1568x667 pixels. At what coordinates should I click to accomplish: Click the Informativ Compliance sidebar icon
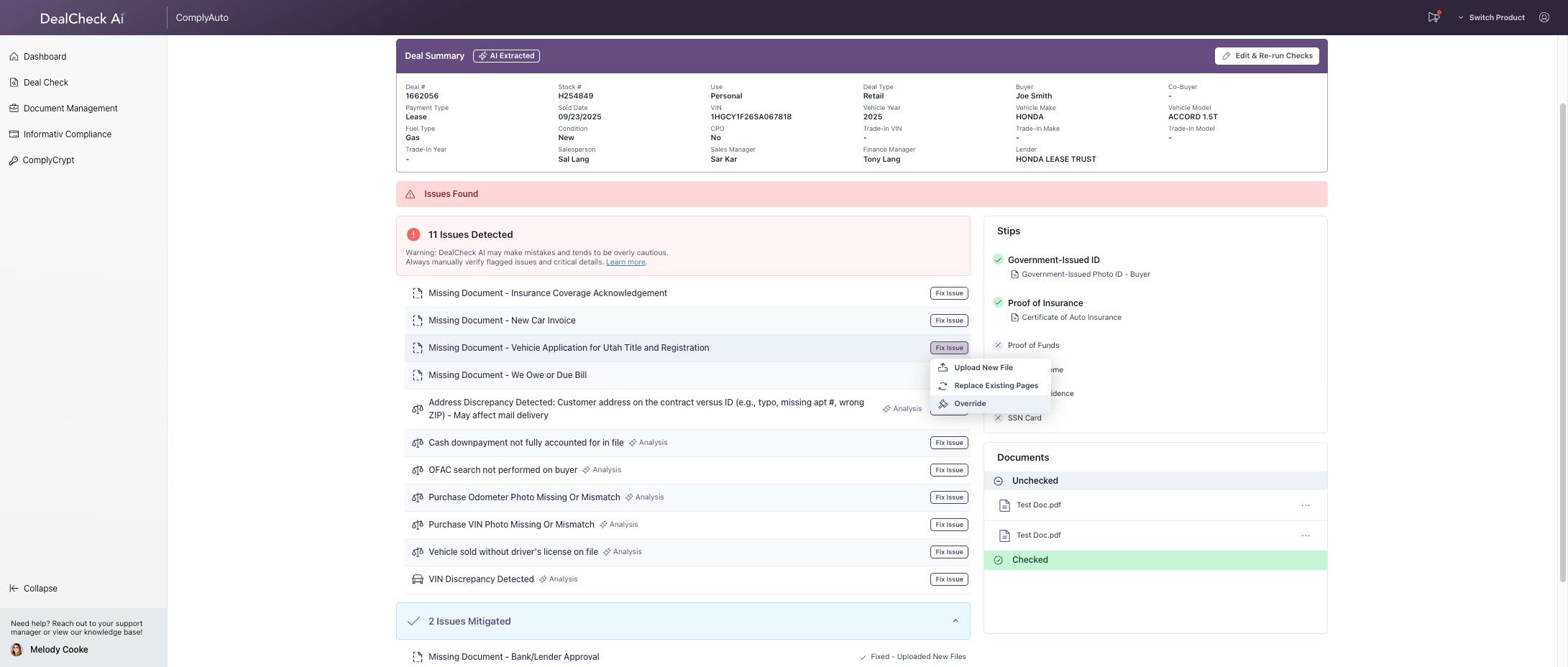click(x=14, y=134)
